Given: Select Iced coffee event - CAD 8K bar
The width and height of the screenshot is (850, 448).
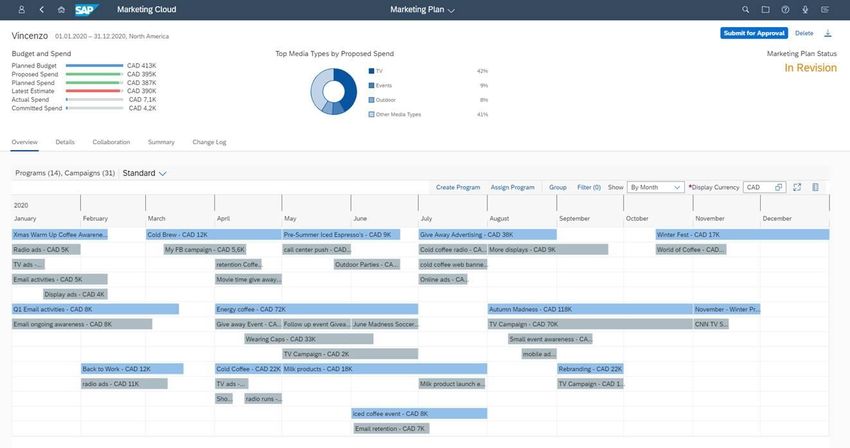Looking at the screenshot, I should tap(419, 413).
